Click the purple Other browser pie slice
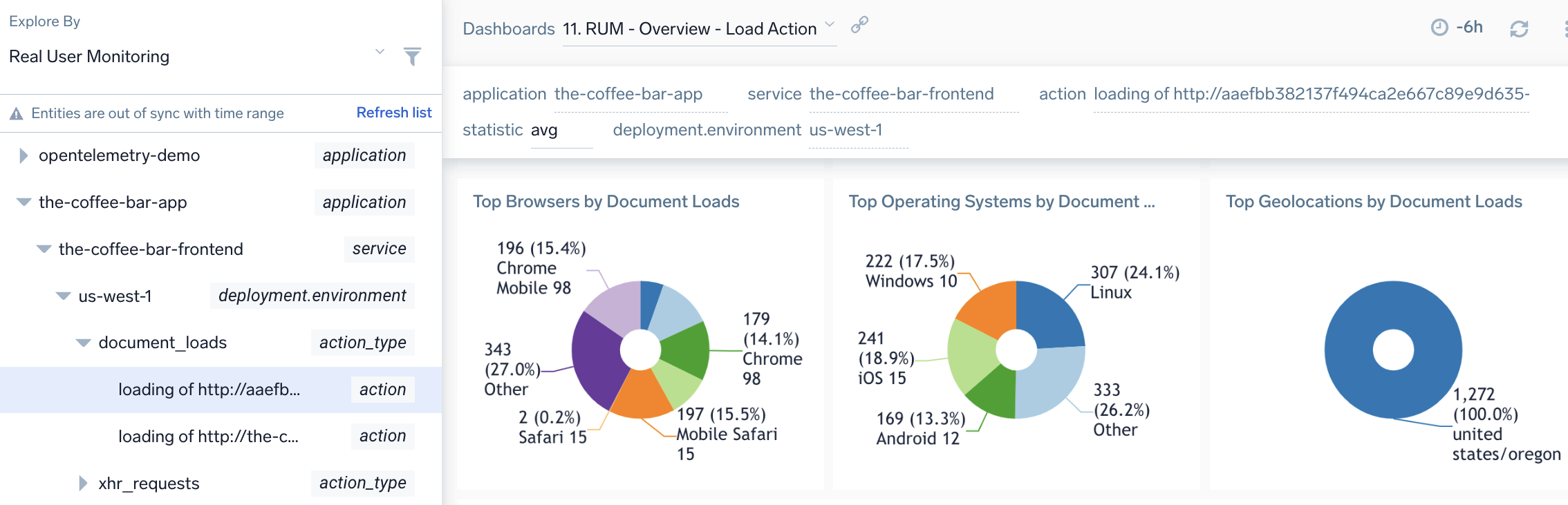This screenshot has height=505, width=1568. click(596, 359)
